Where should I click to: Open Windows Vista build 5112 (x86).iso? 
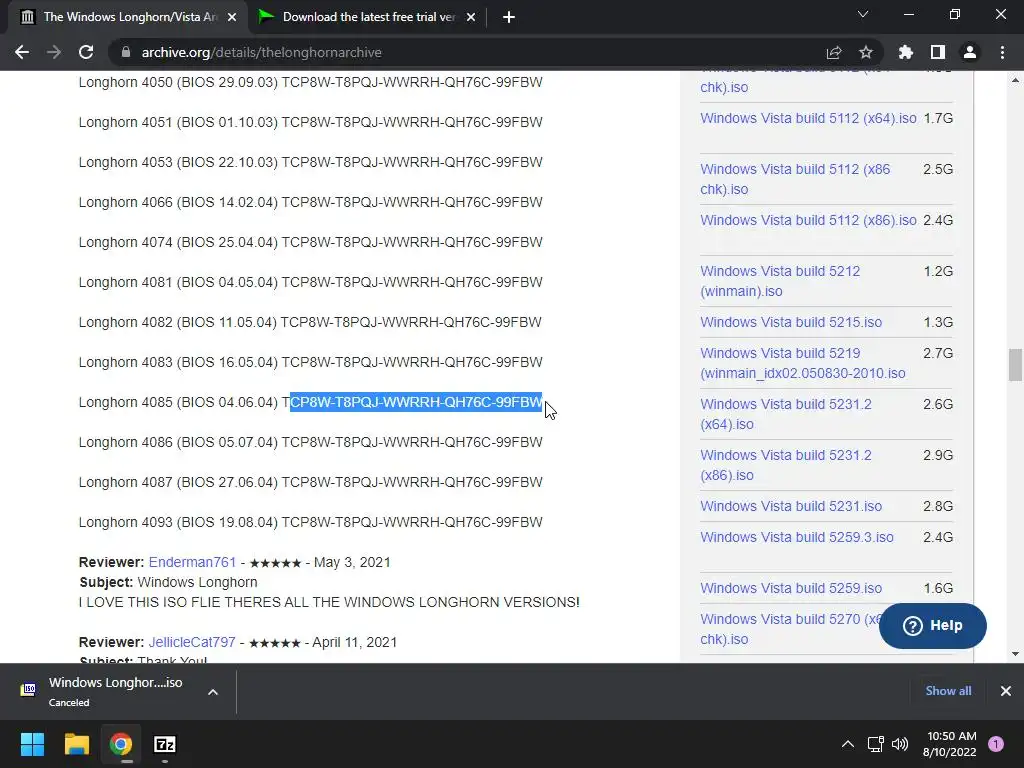(x=808, y=220)
